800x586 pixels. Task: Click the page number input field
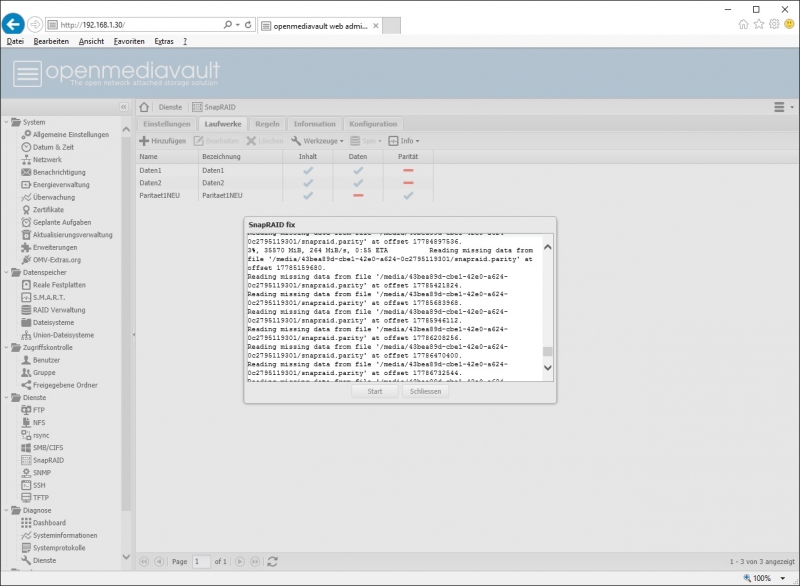201,562
